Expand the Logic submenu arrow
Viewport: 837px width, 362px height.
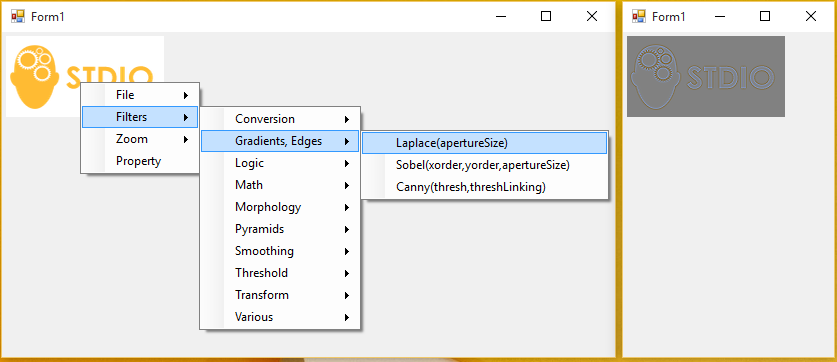[x=347, y=163]
